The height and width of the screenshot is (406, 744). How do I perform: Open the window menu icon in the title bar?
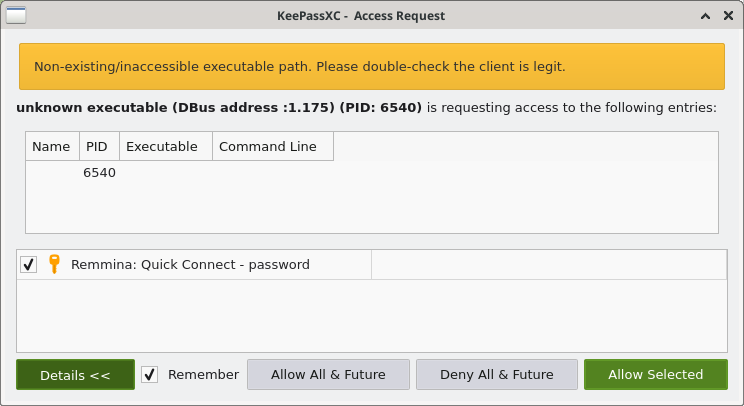point(16,15)
